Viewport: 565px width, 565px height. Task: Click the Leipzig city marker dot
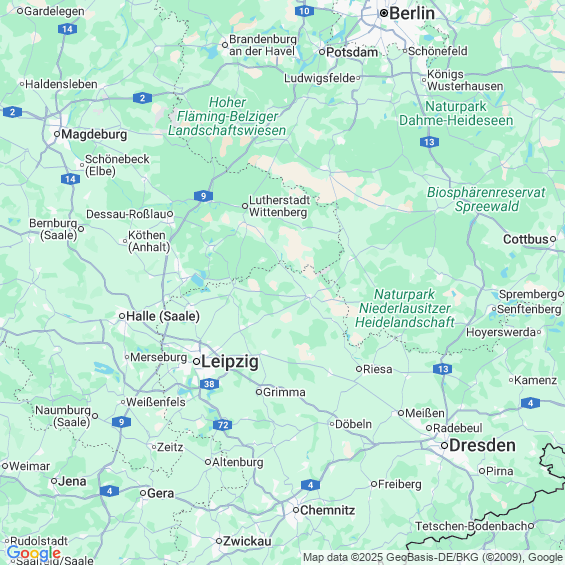(x=197, y=361)
